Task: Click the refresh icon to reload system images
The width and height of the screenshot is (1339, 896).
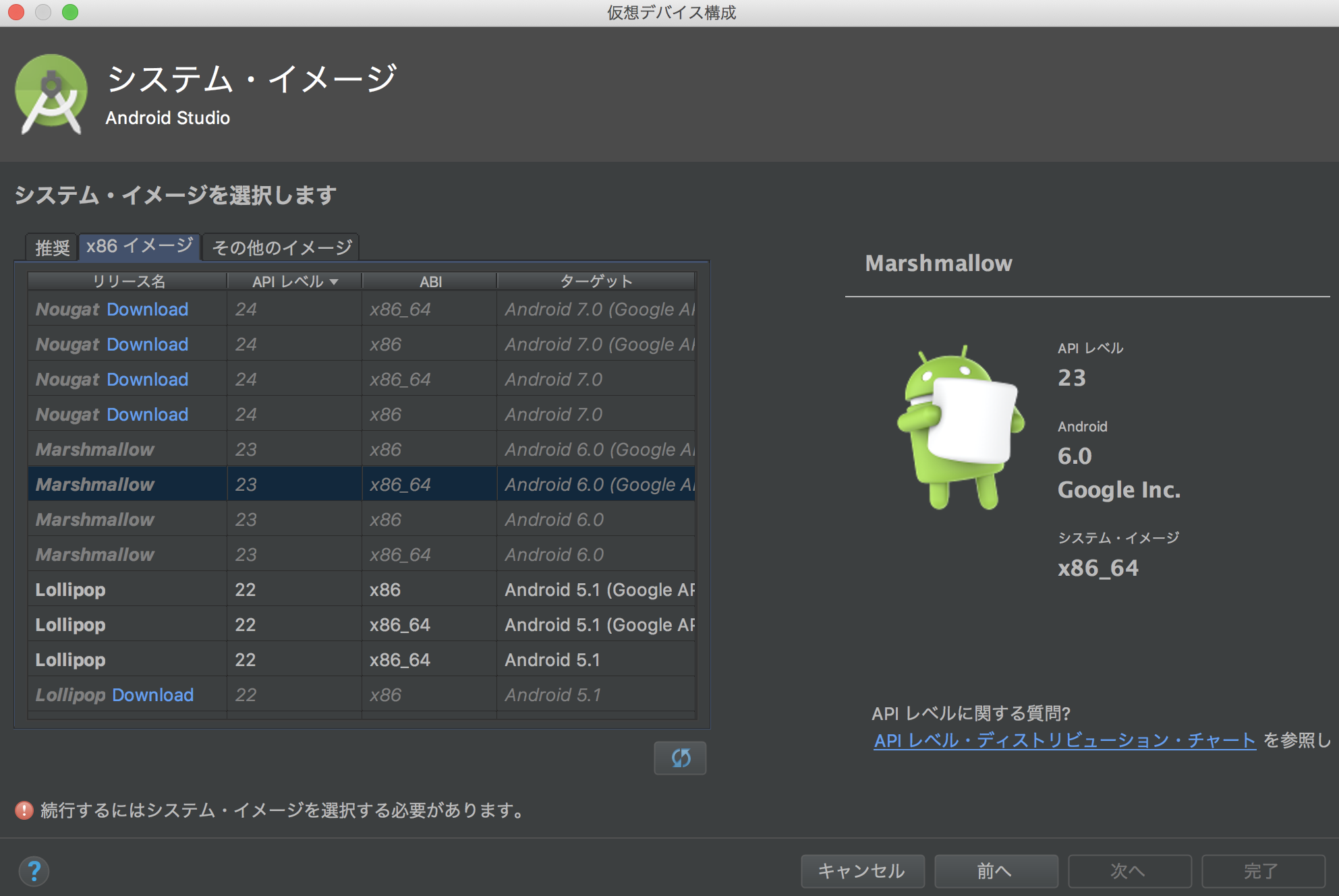Action: pos(680,758)
